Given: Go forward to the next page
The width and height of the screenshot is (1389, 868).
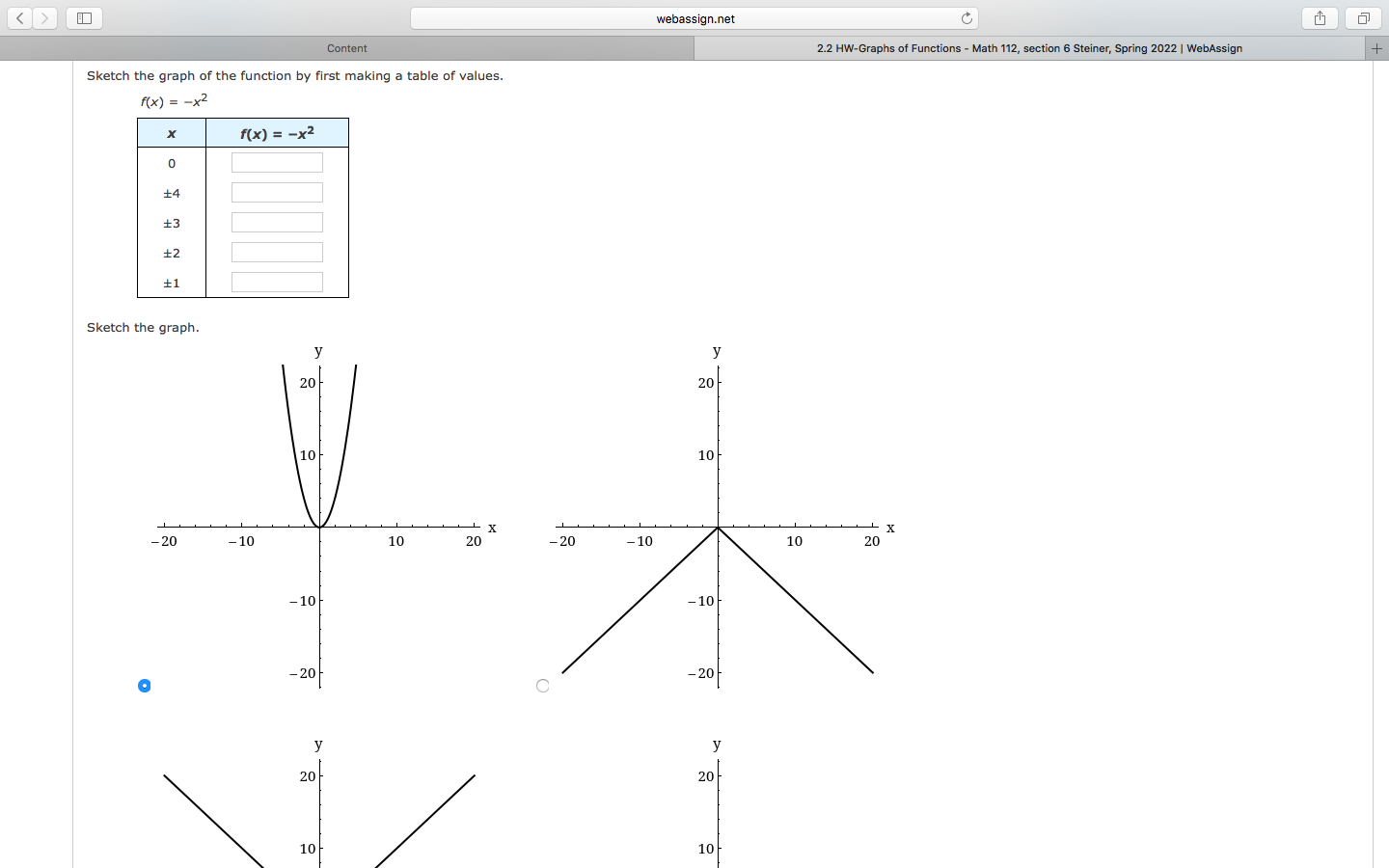Looking at the screenshot, I should 44,18.
